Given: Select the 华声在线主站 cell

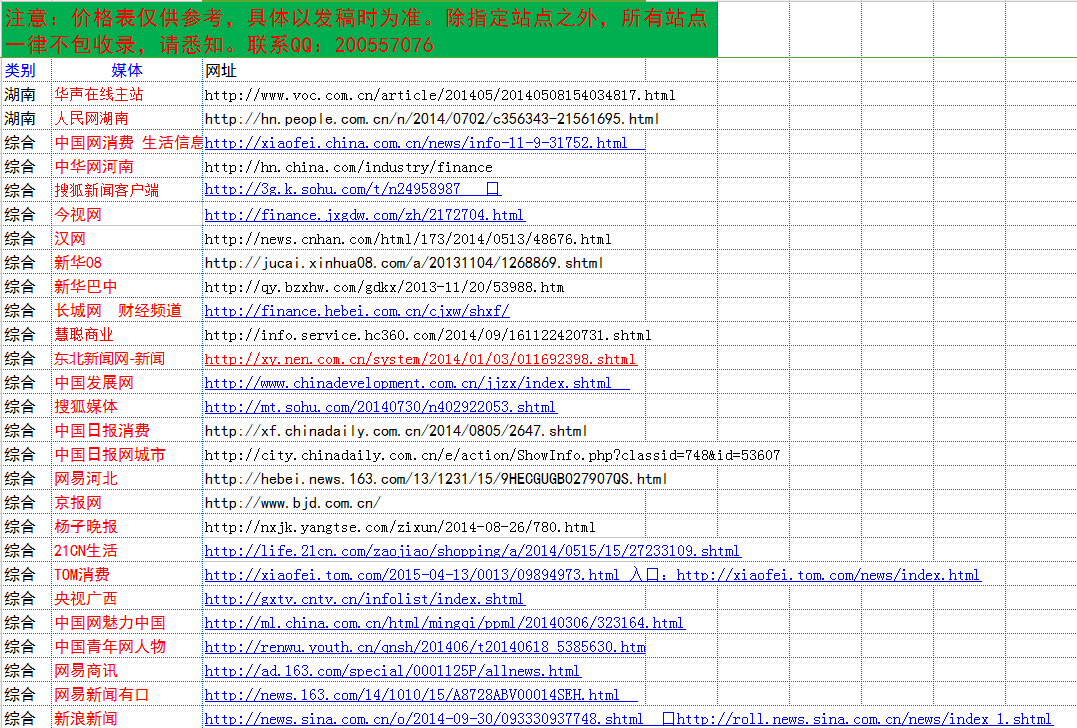Looking at the screenshot, I should click(127, 94).
